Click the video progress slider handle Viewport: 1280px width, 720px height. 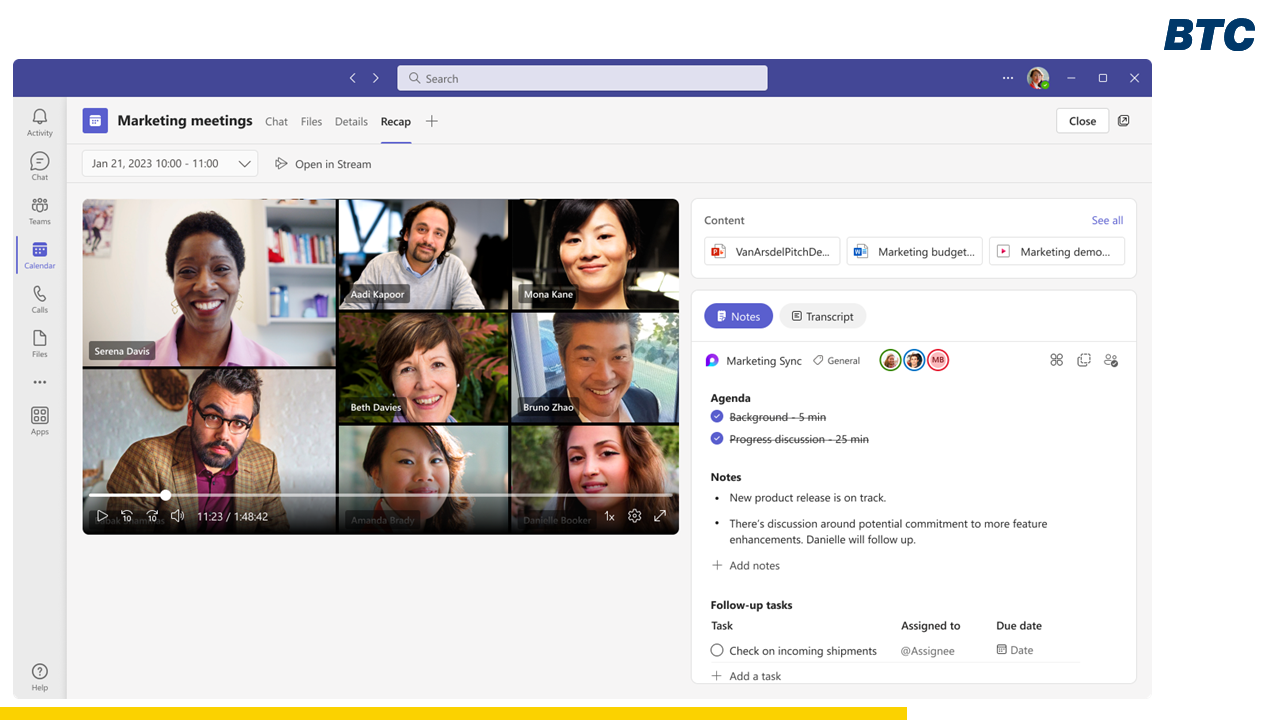point(166,495)
